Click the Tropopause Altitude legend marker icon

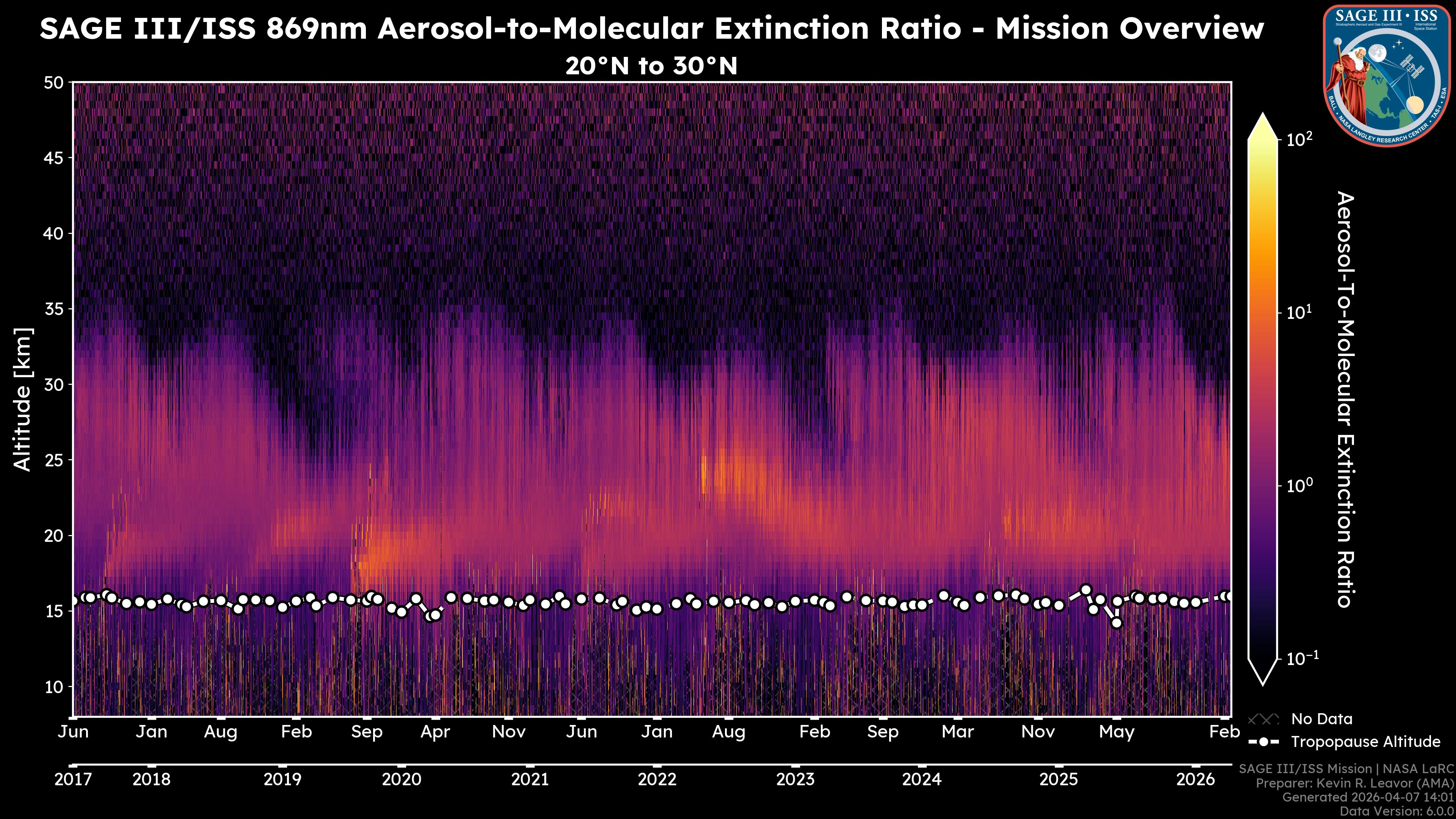pyautogui.click(x=1263, y=742)
